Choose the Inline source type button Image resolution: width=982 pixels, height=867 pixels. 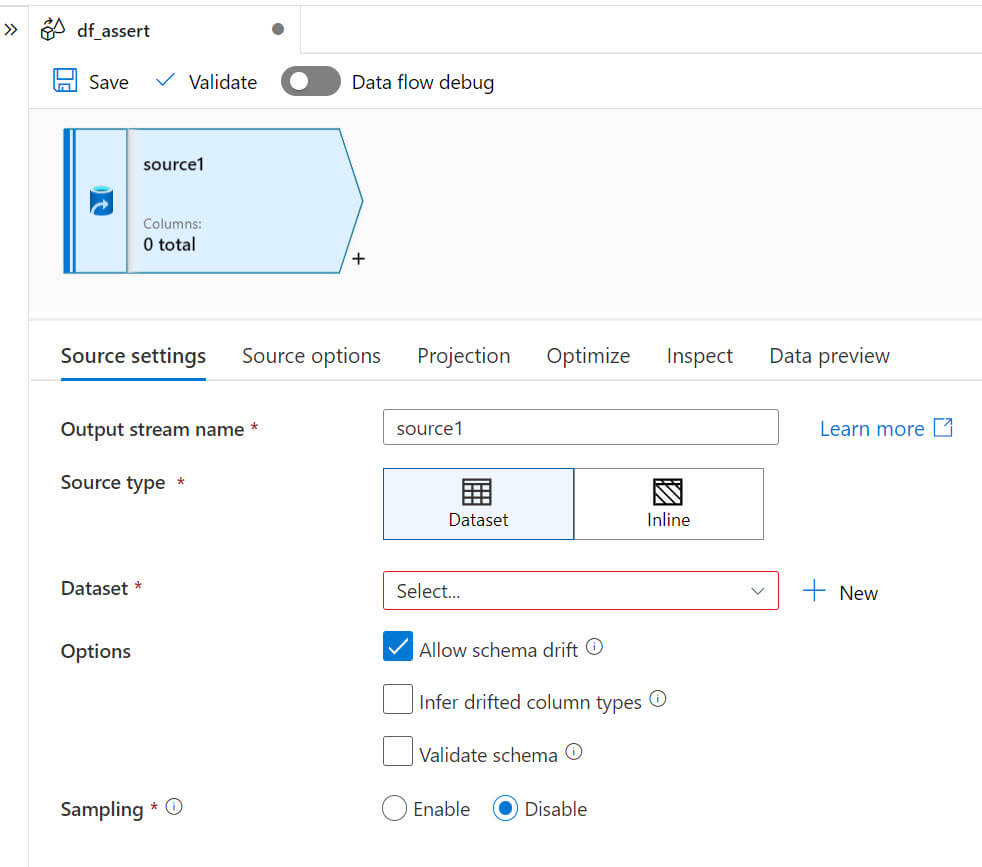(x=668, y=504)
